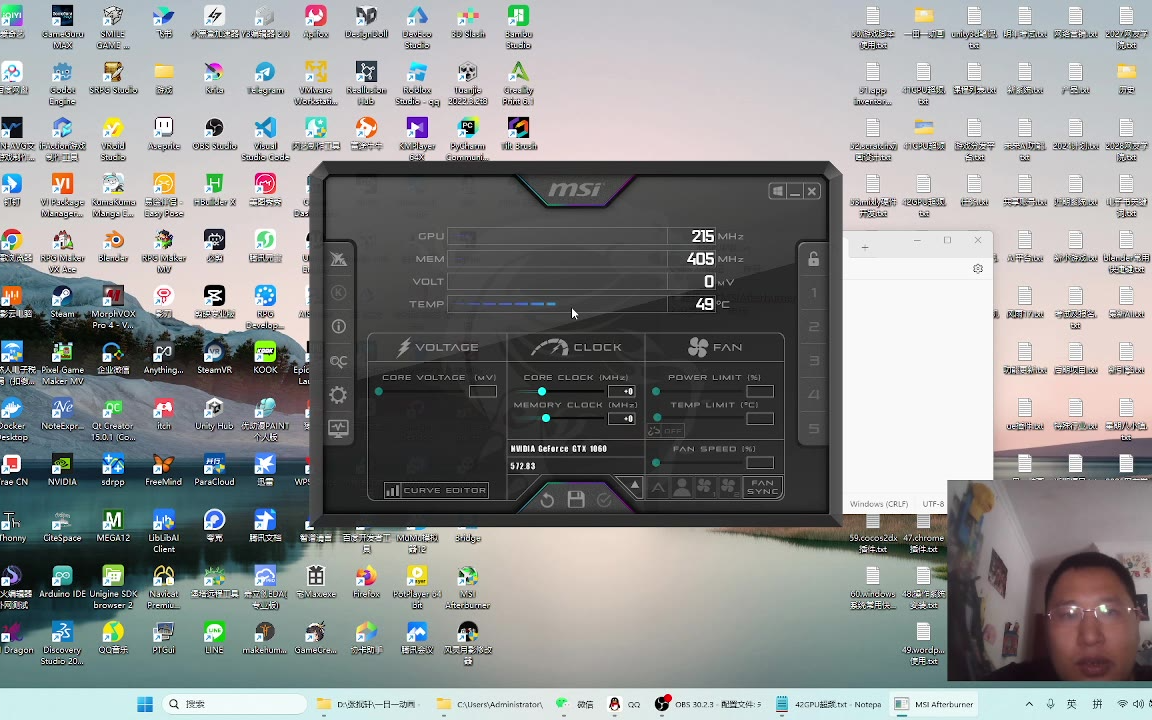
Task: Open the Windows Start menu
Action: tap(145, 704)
